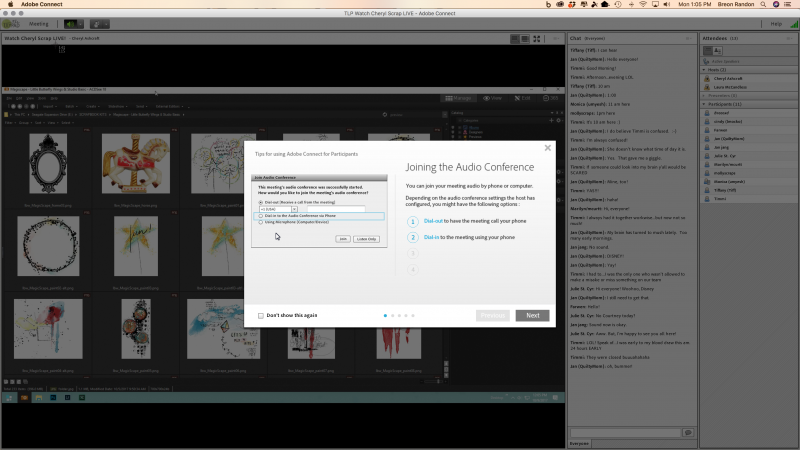This screenshot has width=800, height=450.
Task: Click the step 1 Dial-out circle
Action: point(413,221)
